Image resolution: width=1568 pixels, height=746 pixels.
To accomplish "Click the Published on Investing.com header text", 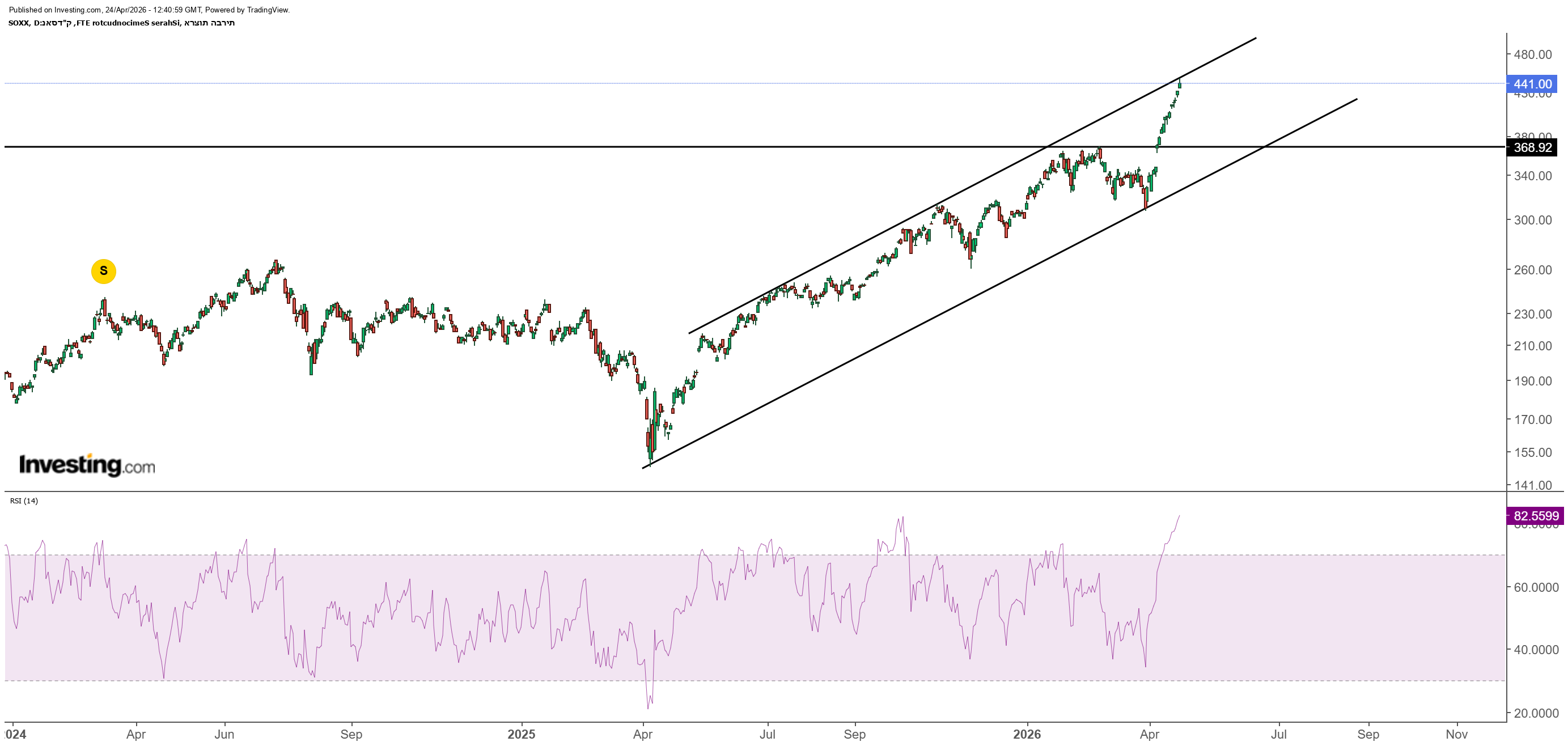I will [x=149, y=10].
